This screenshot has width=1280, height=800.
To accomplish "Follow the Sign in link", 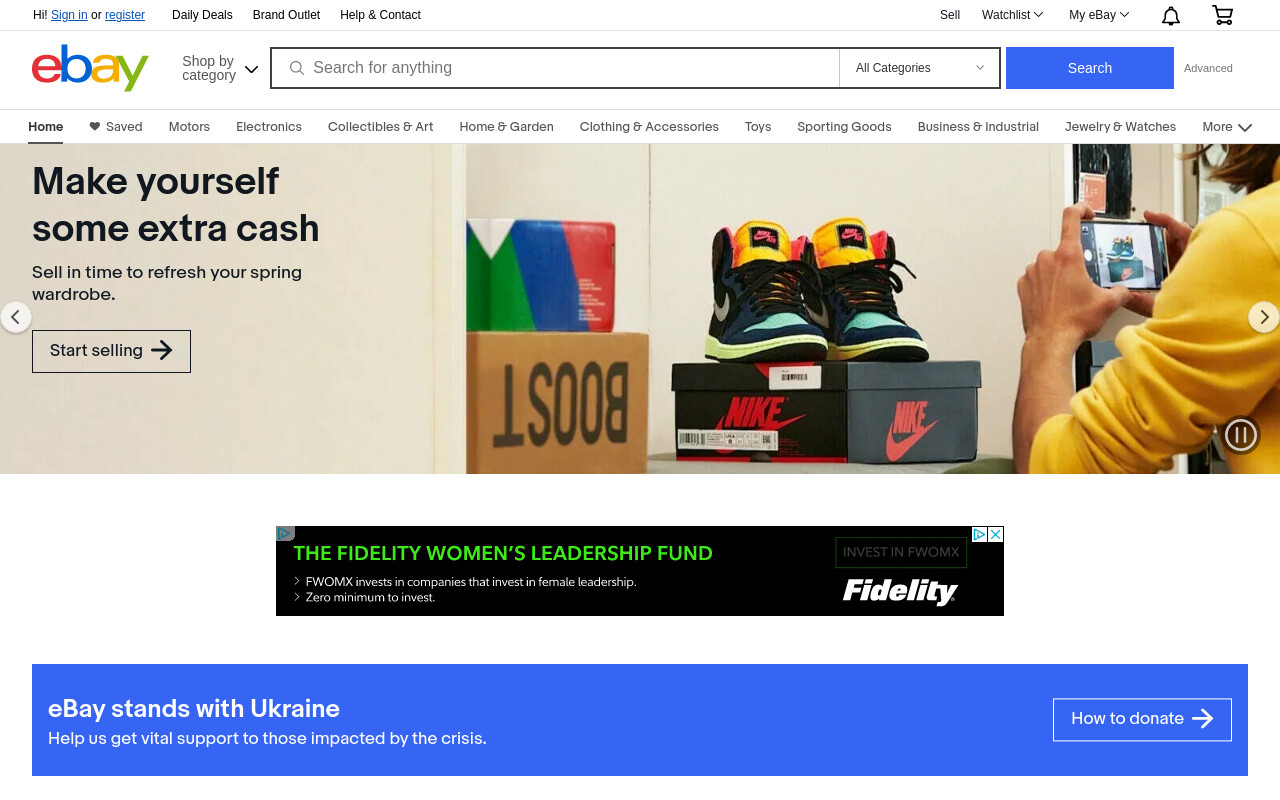I will (69, 15).
